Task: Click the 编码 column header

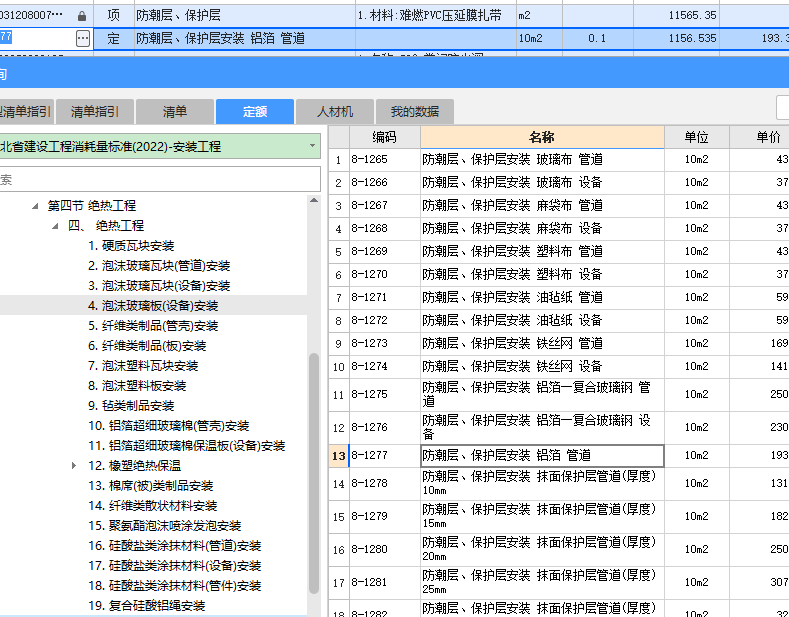Action: click(x=384, y=137)
